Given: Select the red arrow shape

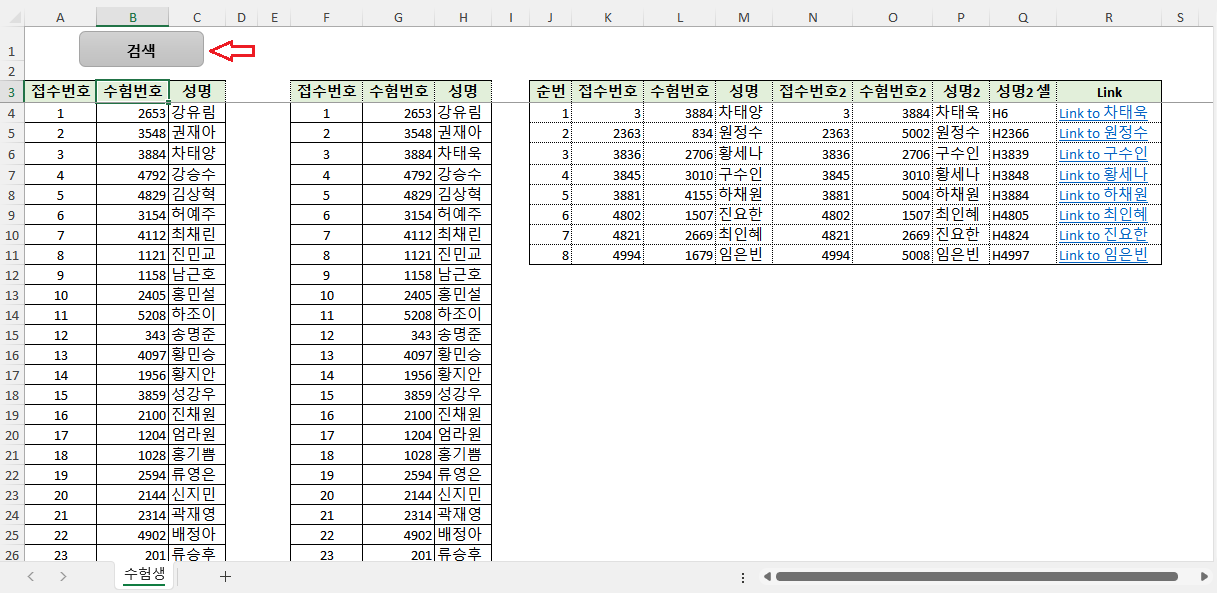Looking at the screenshot, I should click(237, 50).
